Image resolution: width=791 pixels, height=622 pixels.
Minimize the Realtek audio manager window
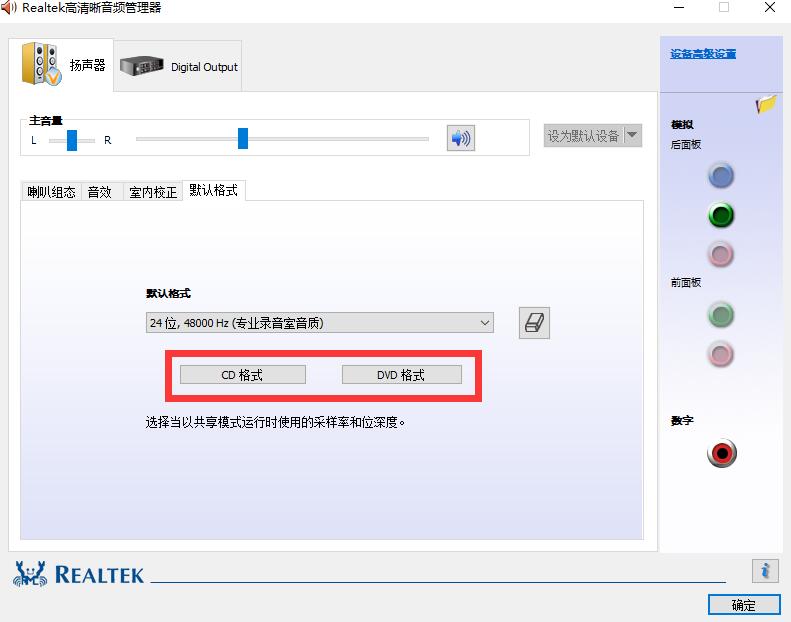[679, 8]
